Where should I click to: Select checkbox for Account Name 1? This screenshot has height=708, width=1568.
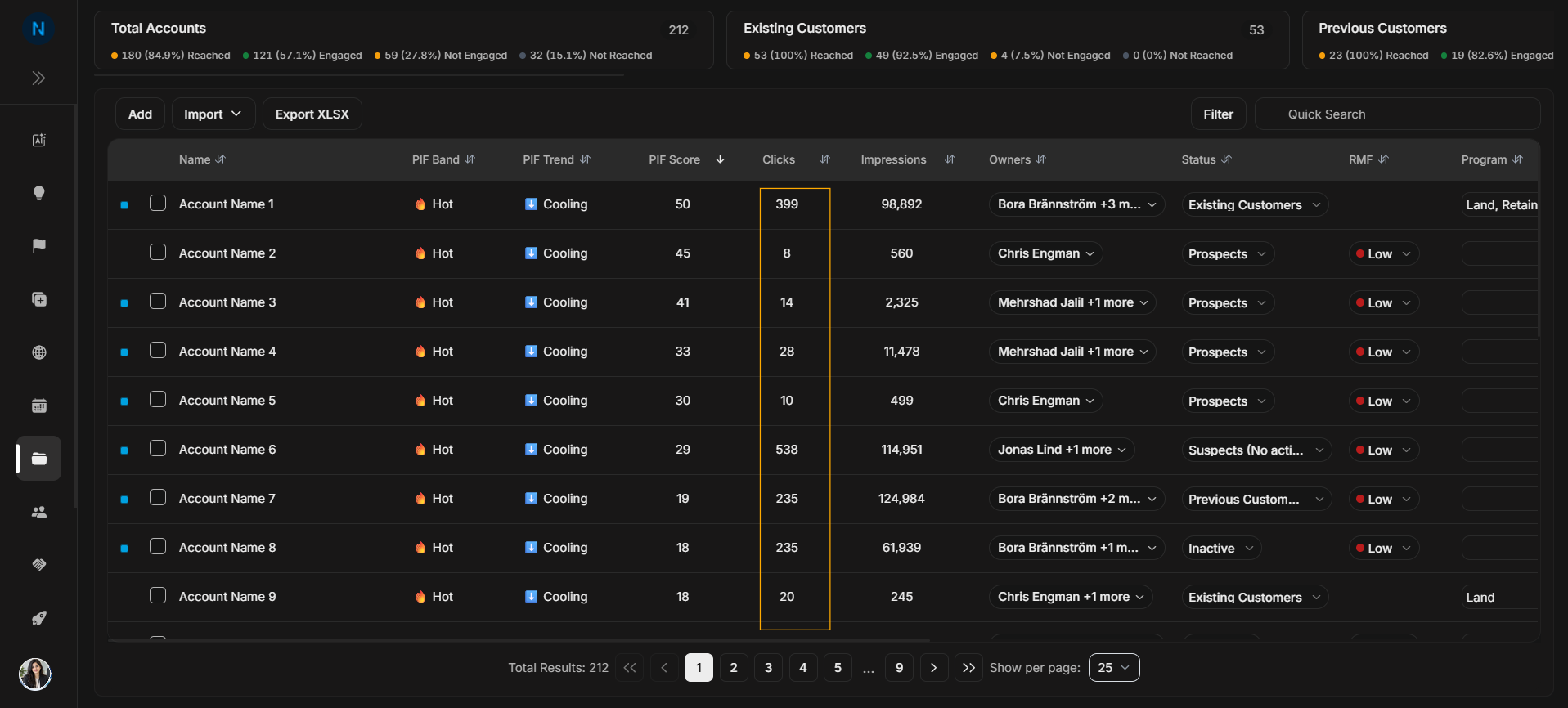(x=158, y=203)
